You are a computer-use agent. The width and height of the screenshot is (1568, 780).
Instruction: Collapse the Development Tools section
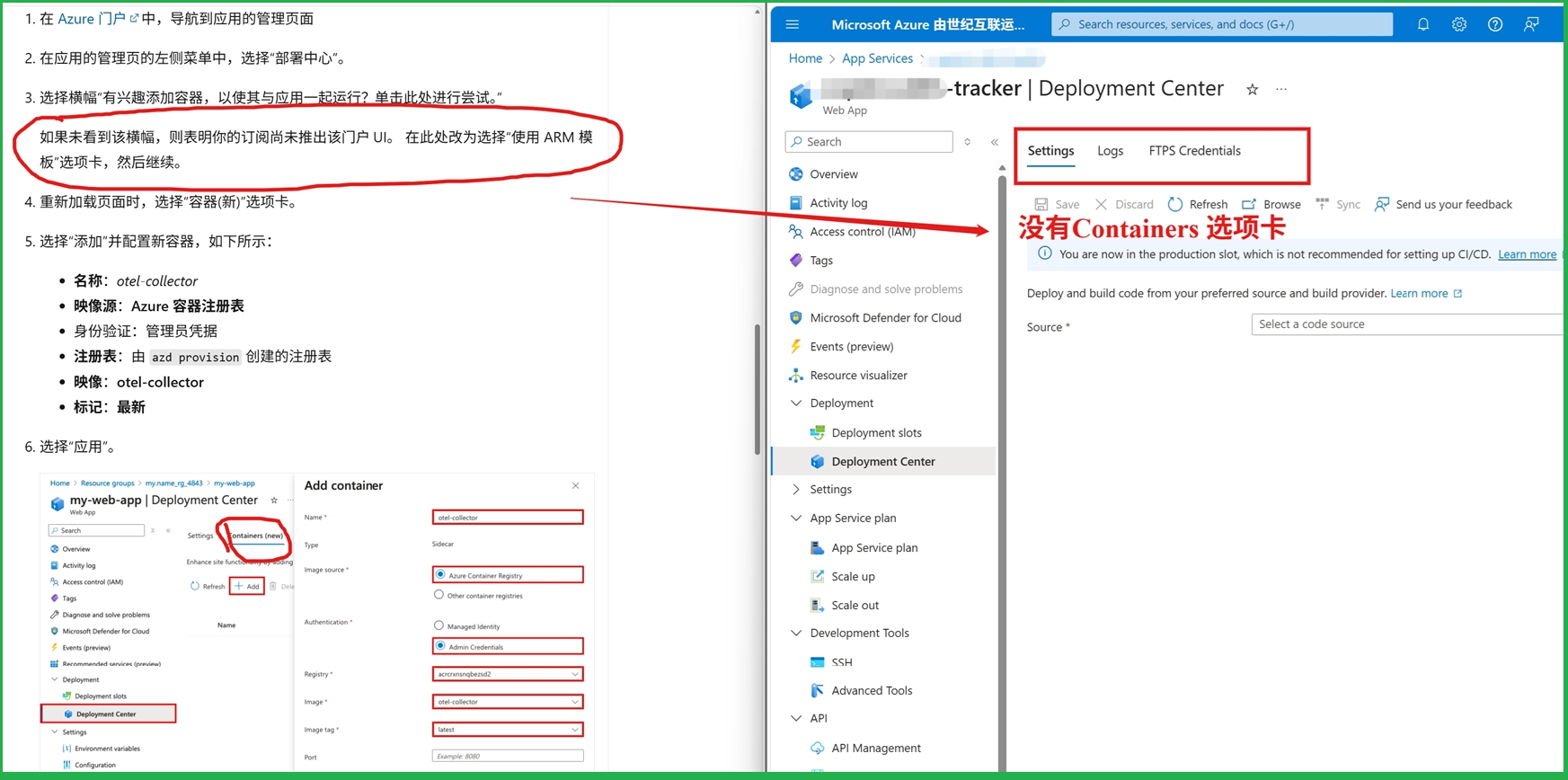pyautogui.click(x=796, y=634)
